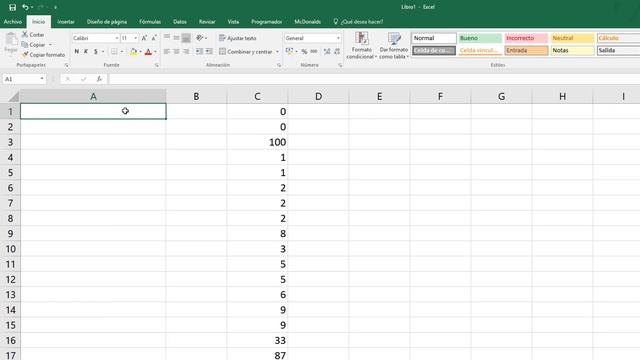The width and height of the screenshot is (640, 360).
Task: Save the workbook with the floppy icon
Action: [x=12, y=7]
